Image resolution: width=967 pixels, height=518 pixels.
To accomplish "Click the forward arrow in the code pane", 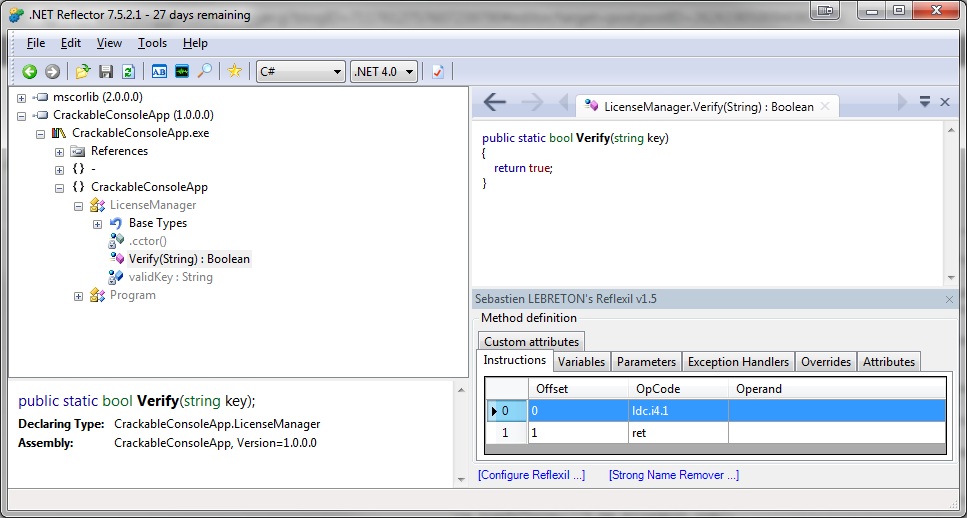I will point(532,102).
